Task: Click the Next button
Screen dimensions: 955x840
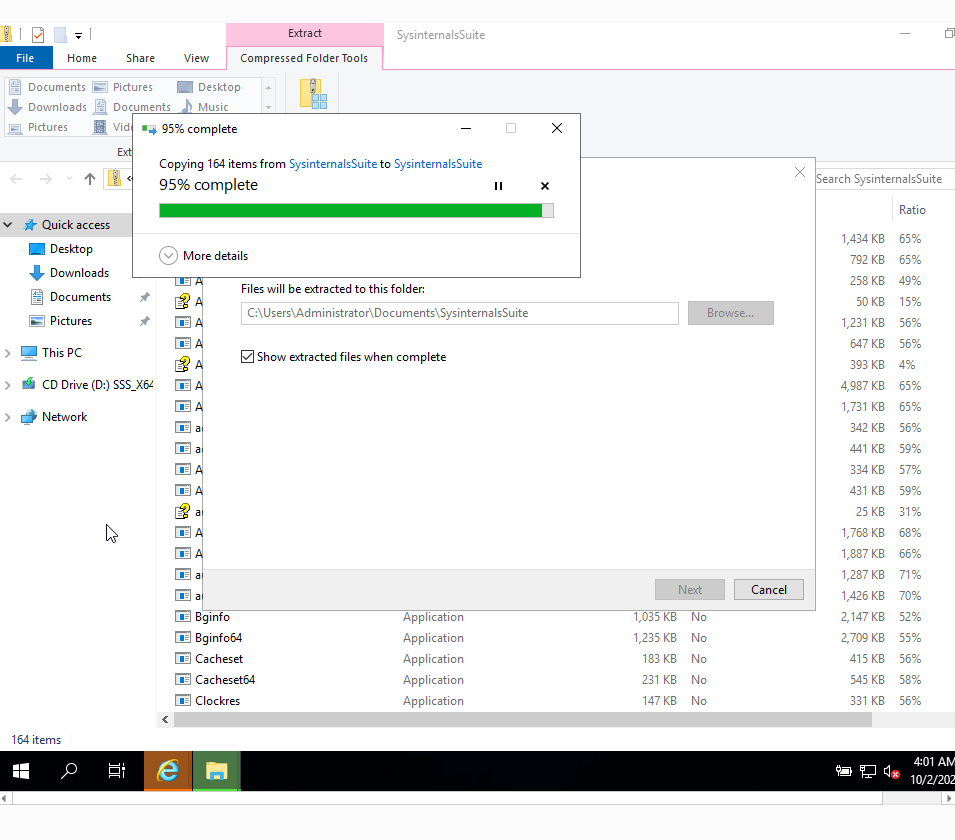Action: 689,590
